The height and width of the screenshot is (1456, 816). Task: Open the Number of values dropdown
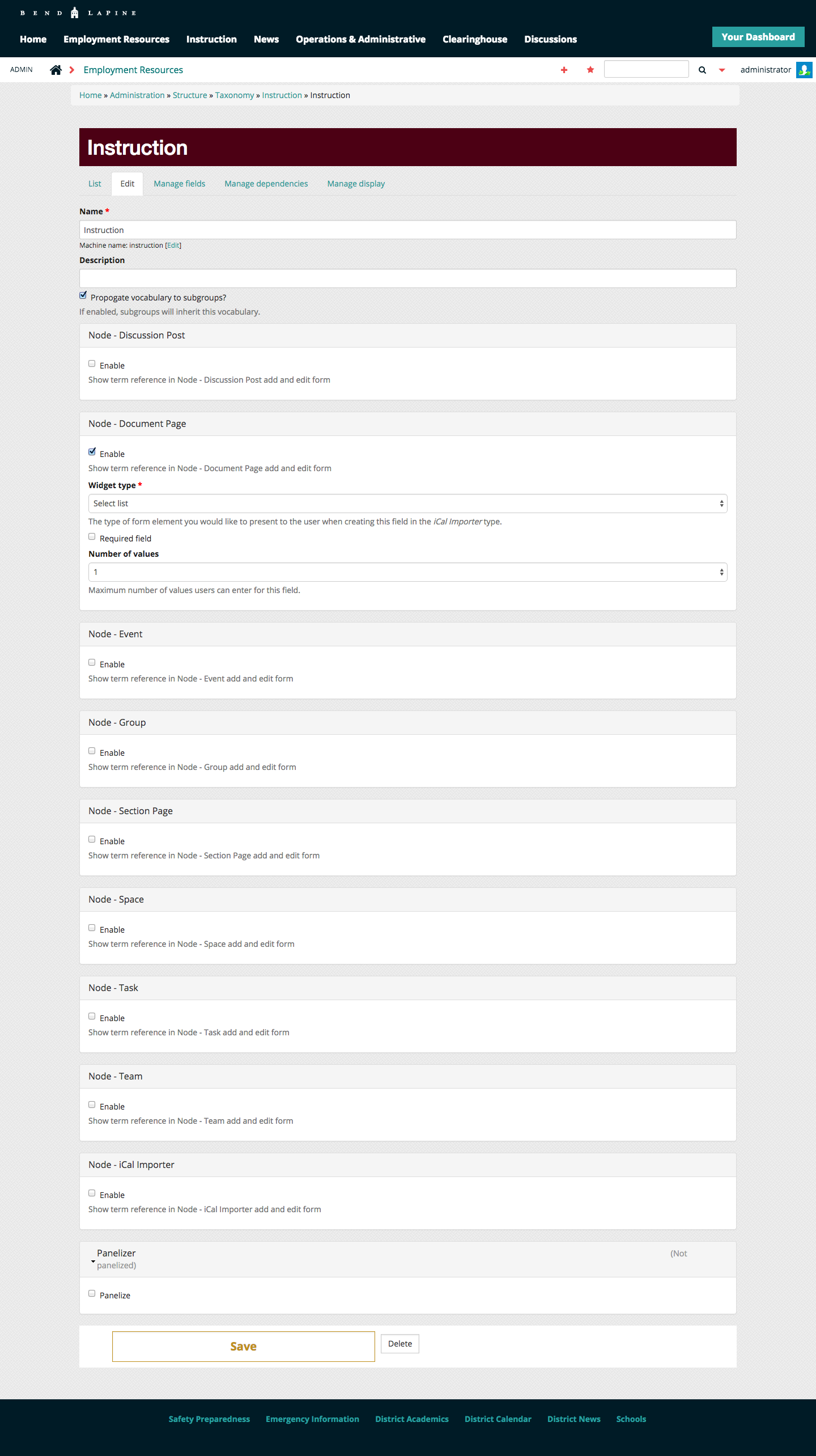coord(407,572)
